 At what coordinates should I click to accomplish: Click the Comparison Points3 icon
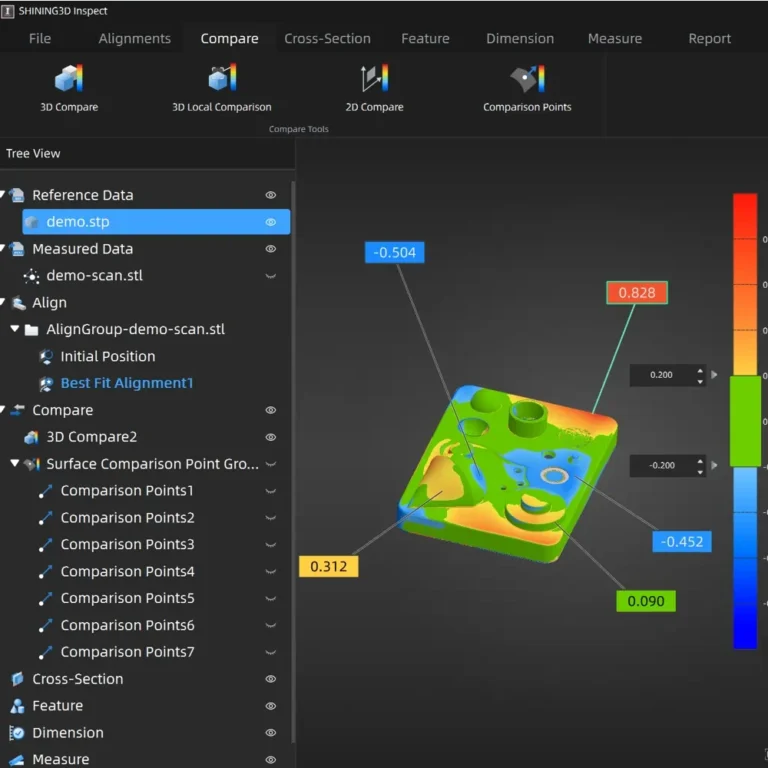tap(46, 545)
